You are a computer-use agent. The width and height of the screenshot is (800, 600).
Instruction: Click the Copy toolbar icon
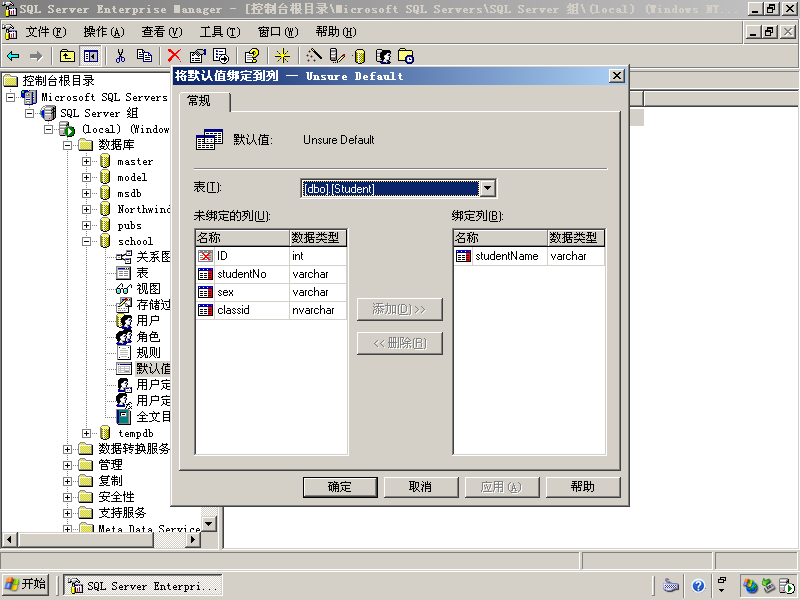tap(144, 56)
